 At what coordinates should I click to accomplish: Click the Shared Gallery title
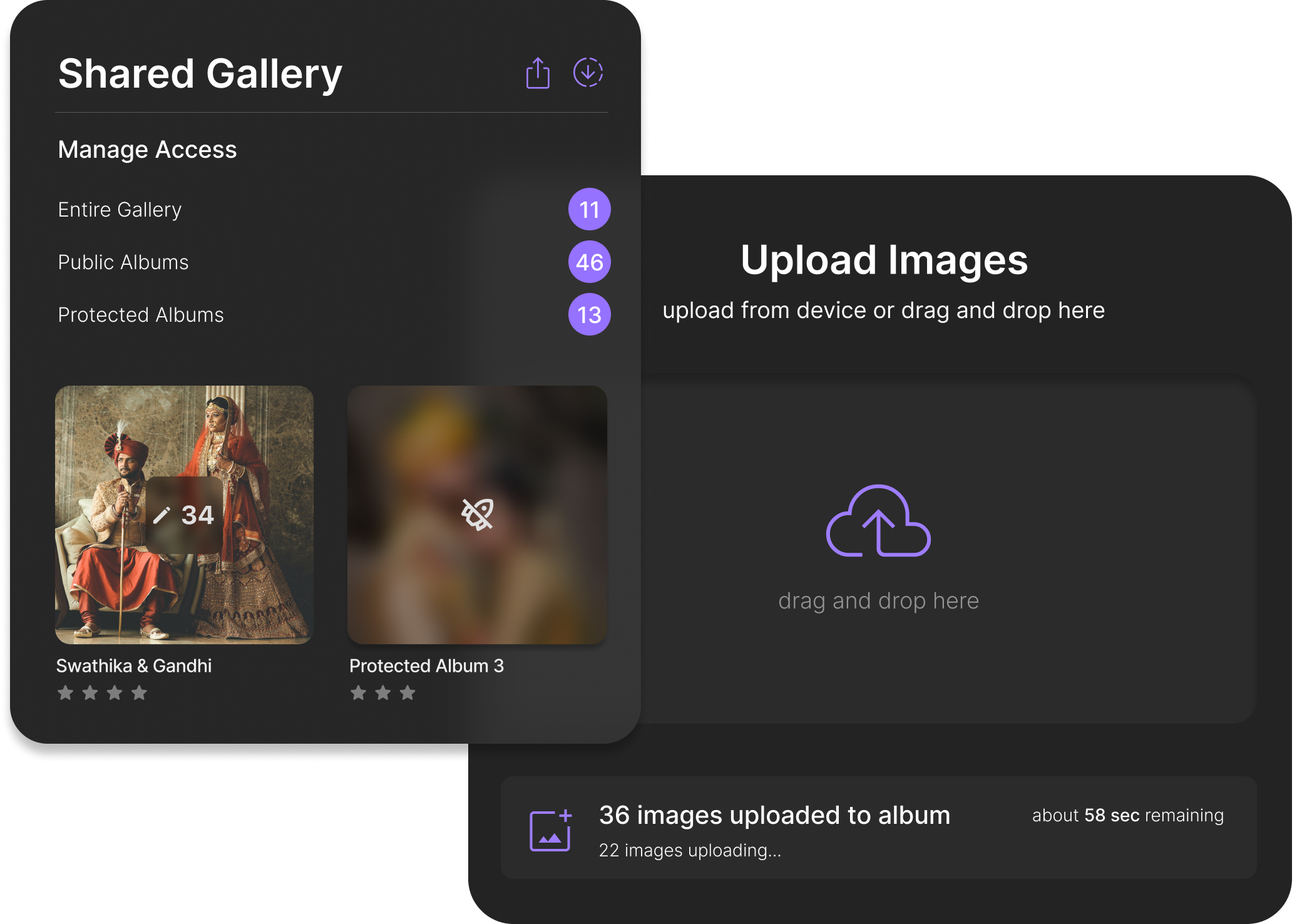pos(200,74)
